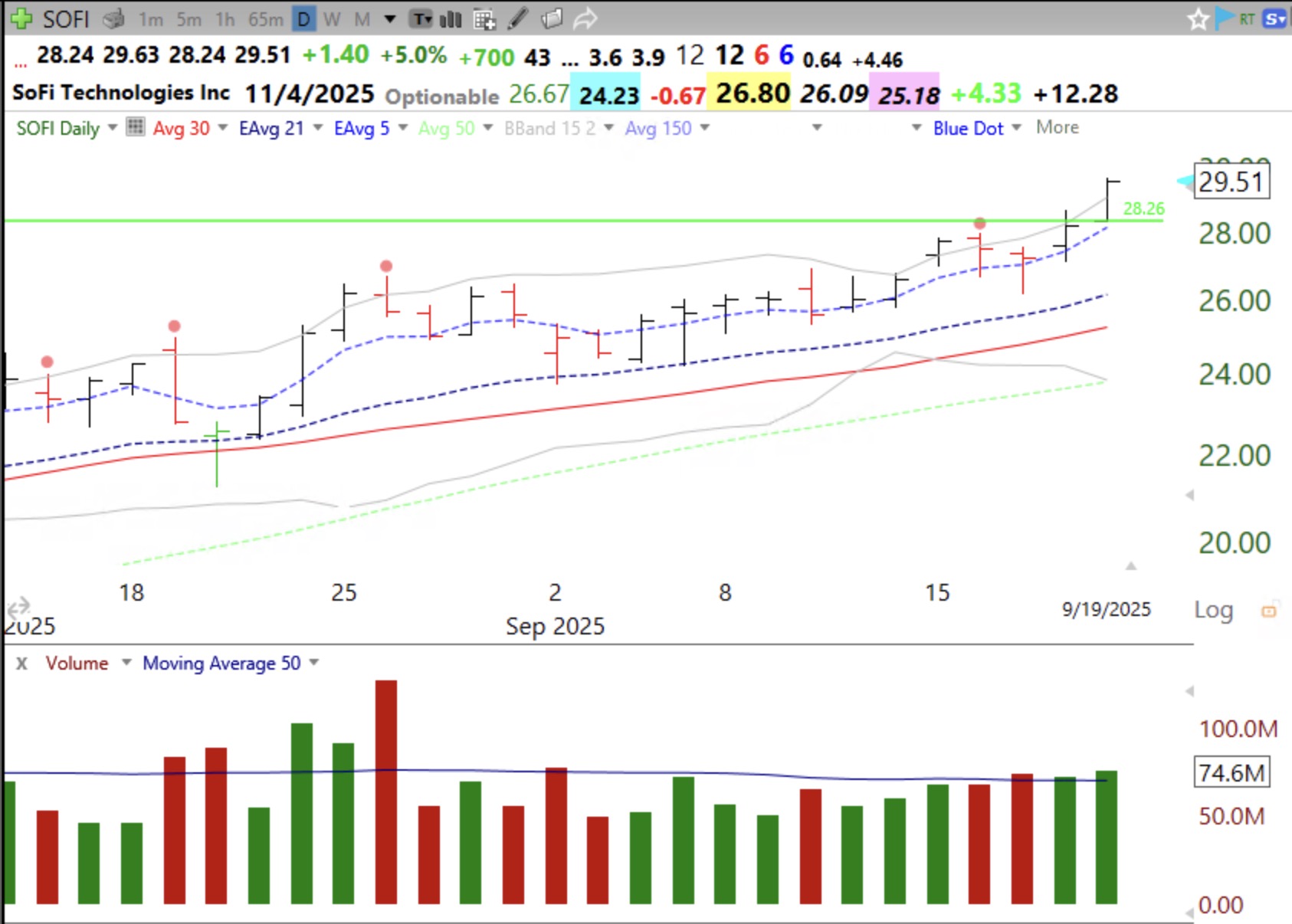Switch to 1m timeframe
The image size is (1292, 924).
pos(150,19)
